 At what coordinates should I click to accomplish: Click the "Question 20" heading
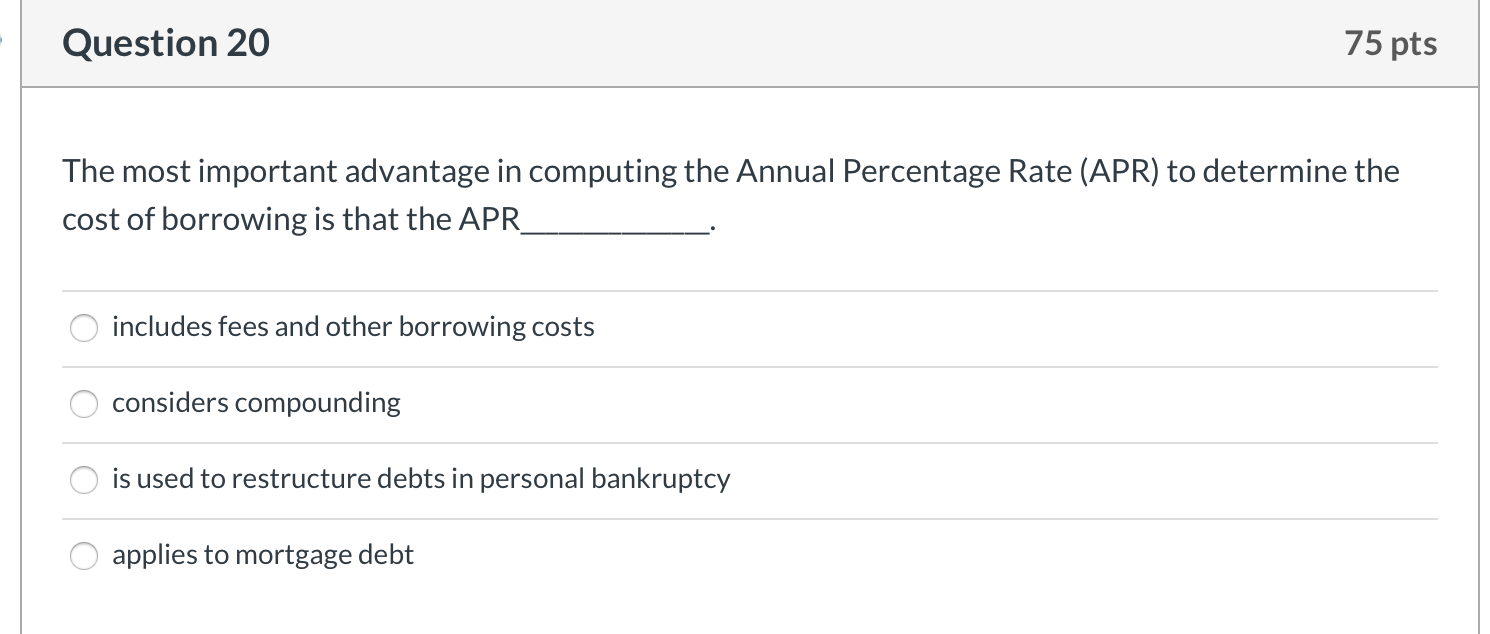tap(165, 42)
